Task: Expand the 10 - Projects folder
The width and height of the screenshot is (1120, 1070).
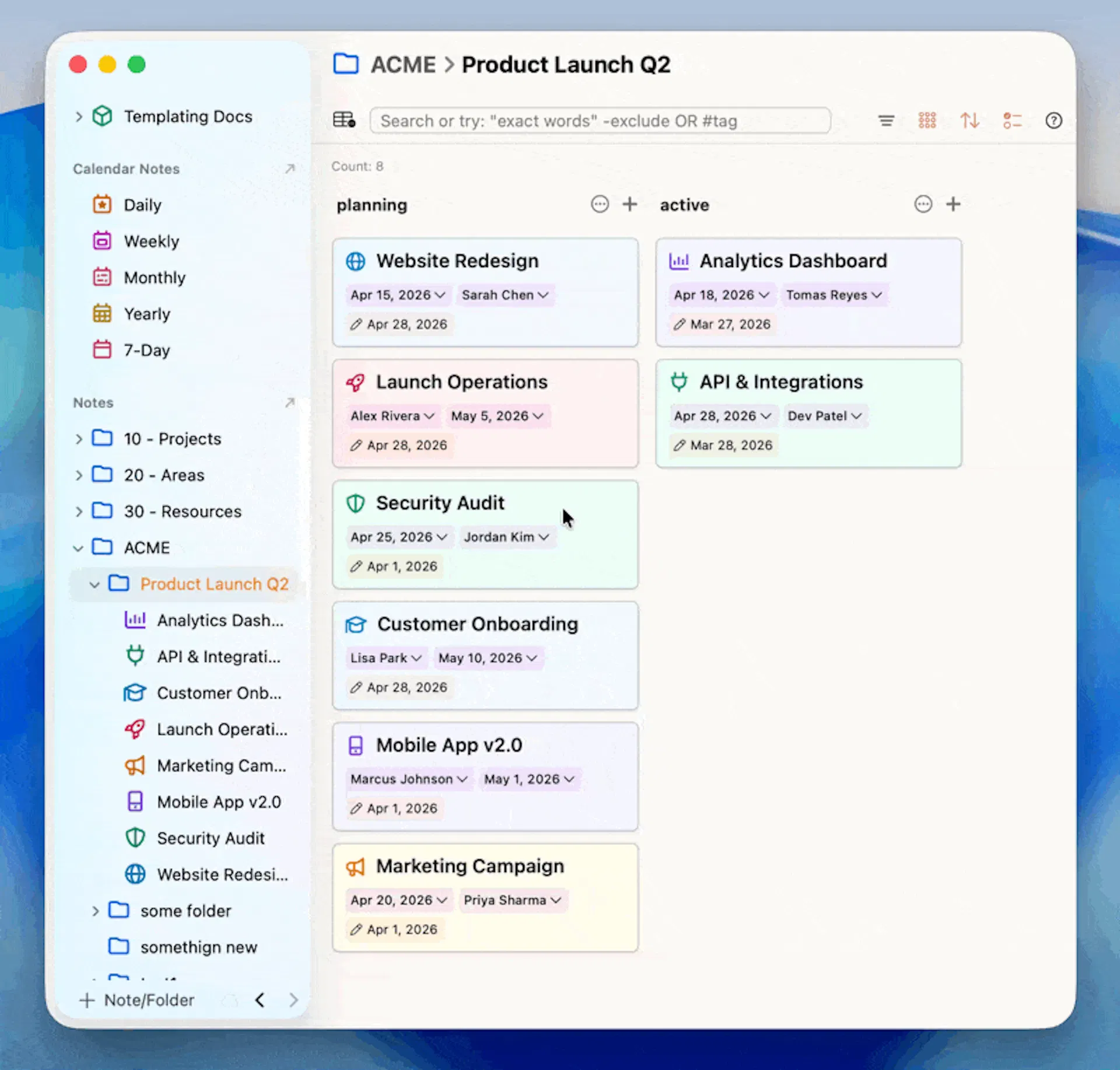Action: tap(79, 439)
